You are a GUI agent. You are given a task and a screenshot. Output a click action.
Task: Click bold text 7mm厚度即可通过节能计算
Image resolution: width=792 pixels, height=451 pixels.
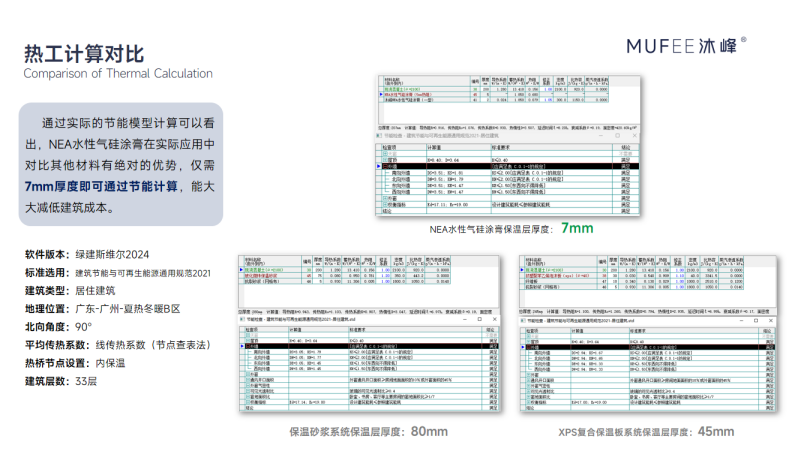tap(101, 187)
